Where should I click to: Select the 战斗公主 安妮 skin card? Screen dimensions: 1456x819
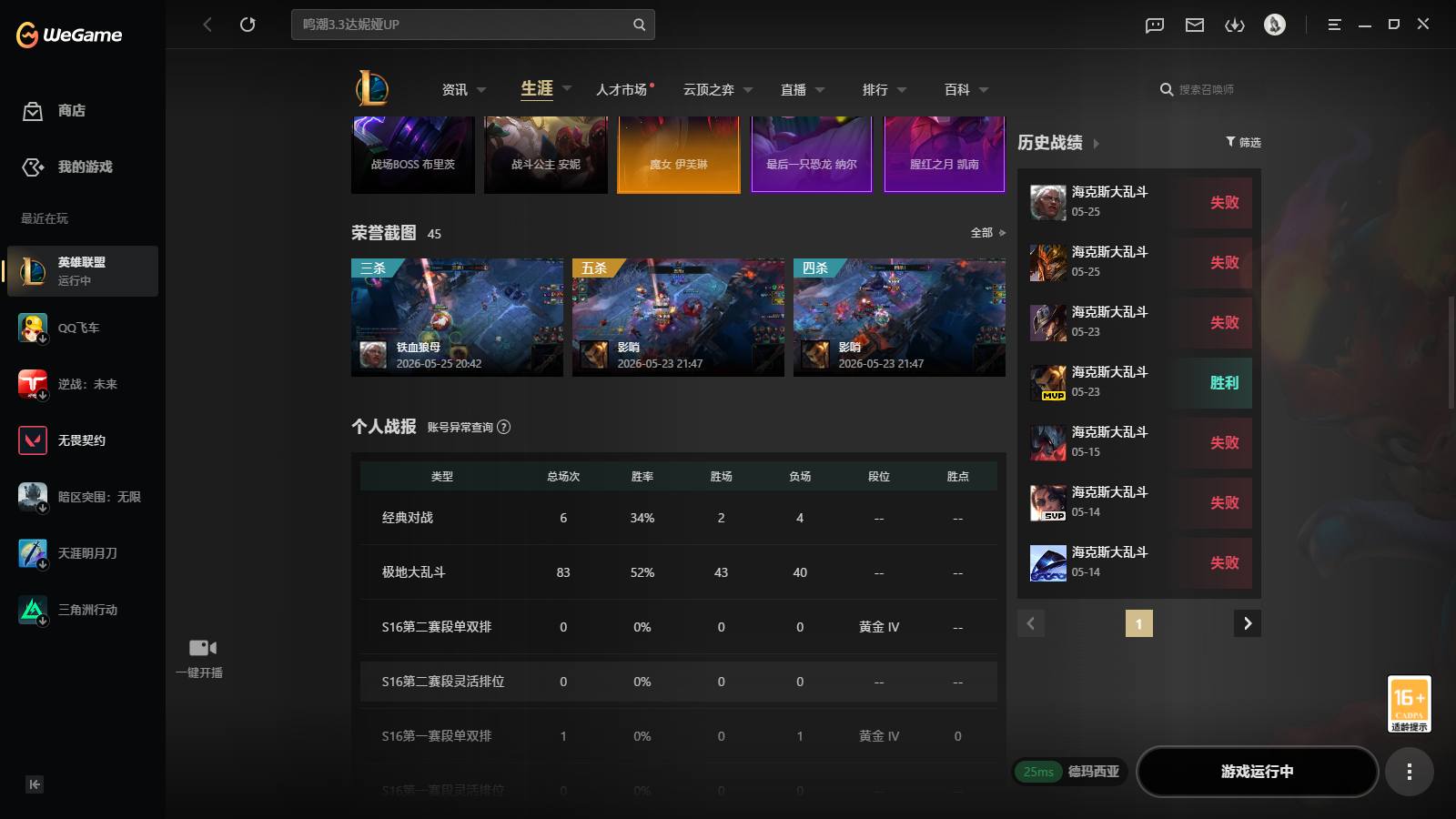coord(546,155)
